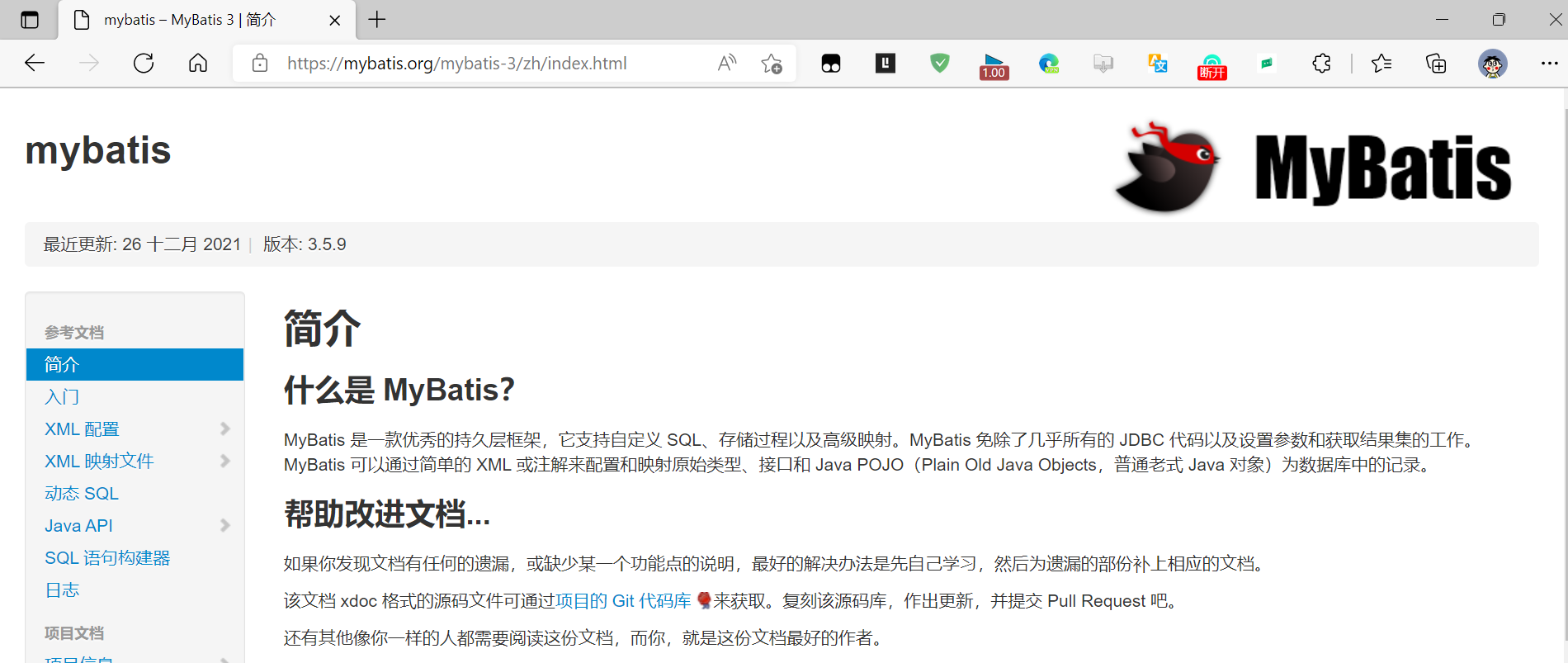Open the black L extension icon
The height and width of the screenshot is (663, 1568).
point(886,63)
